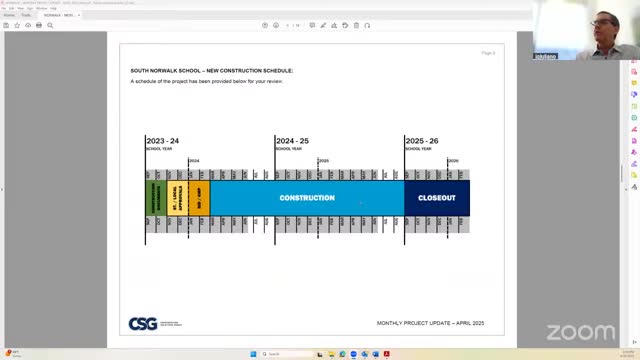Open the File menu
640x360 pixels.
4,8
